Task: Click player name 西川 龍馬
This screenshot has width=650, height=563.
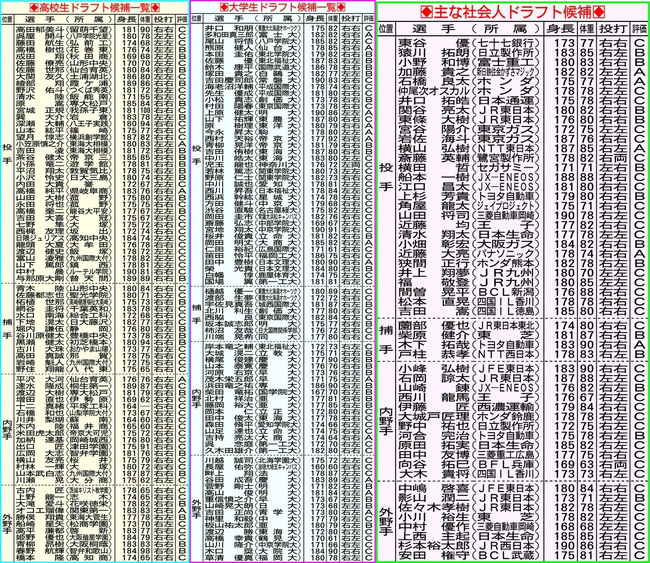Action: pyautogui.click(x=434, y=397)
